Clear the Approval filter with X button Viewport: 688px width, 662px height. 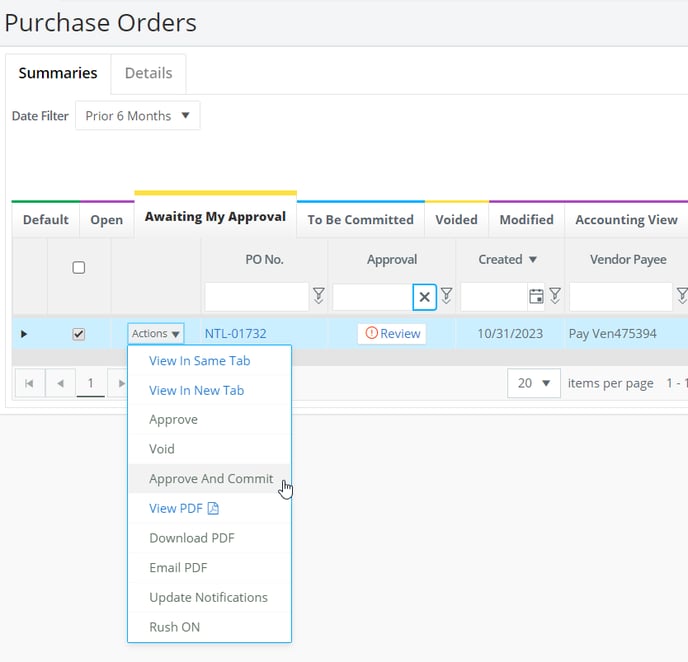click(424, 297)
